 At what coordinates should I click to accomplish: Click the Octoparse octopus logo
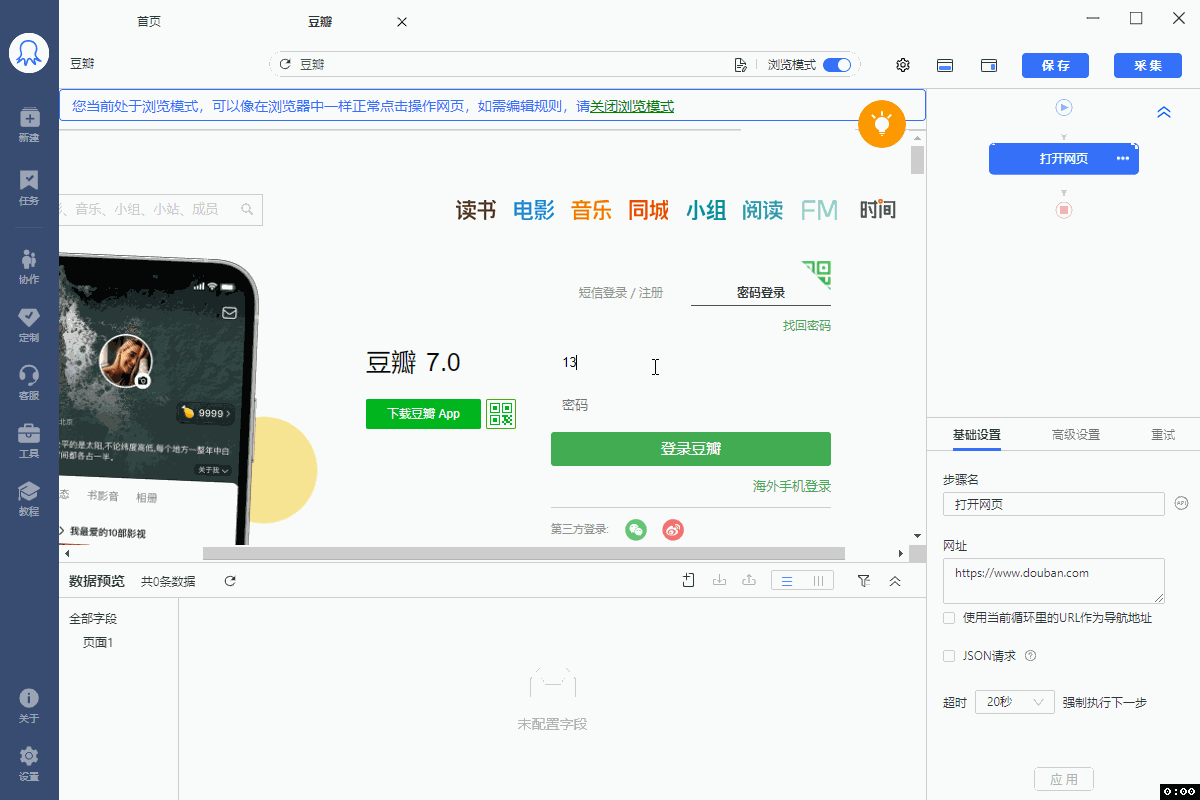coord(29,53)
